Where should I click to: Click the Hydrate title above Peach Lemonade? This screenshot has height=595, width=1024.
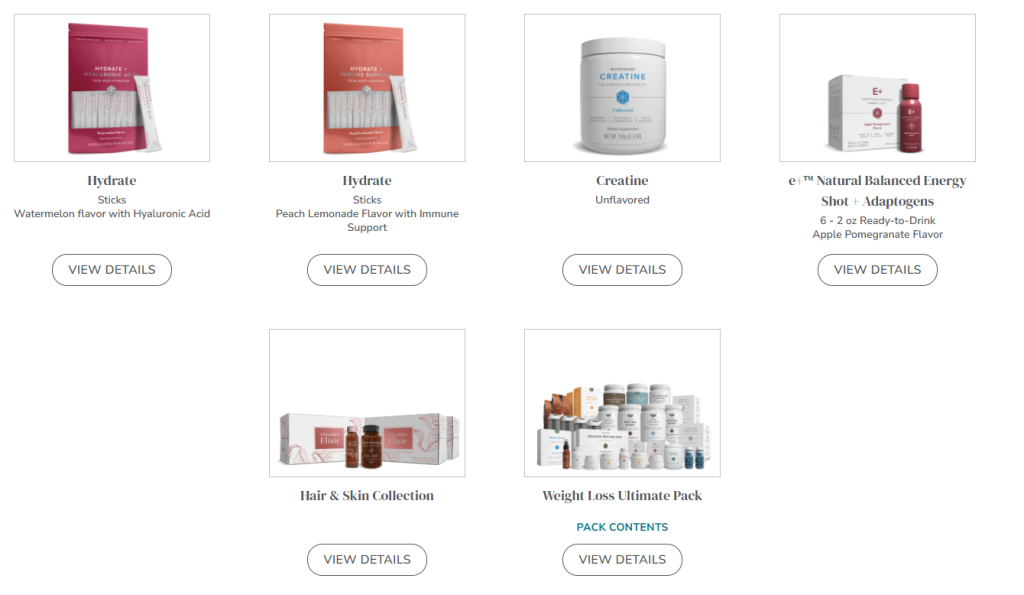367,180
